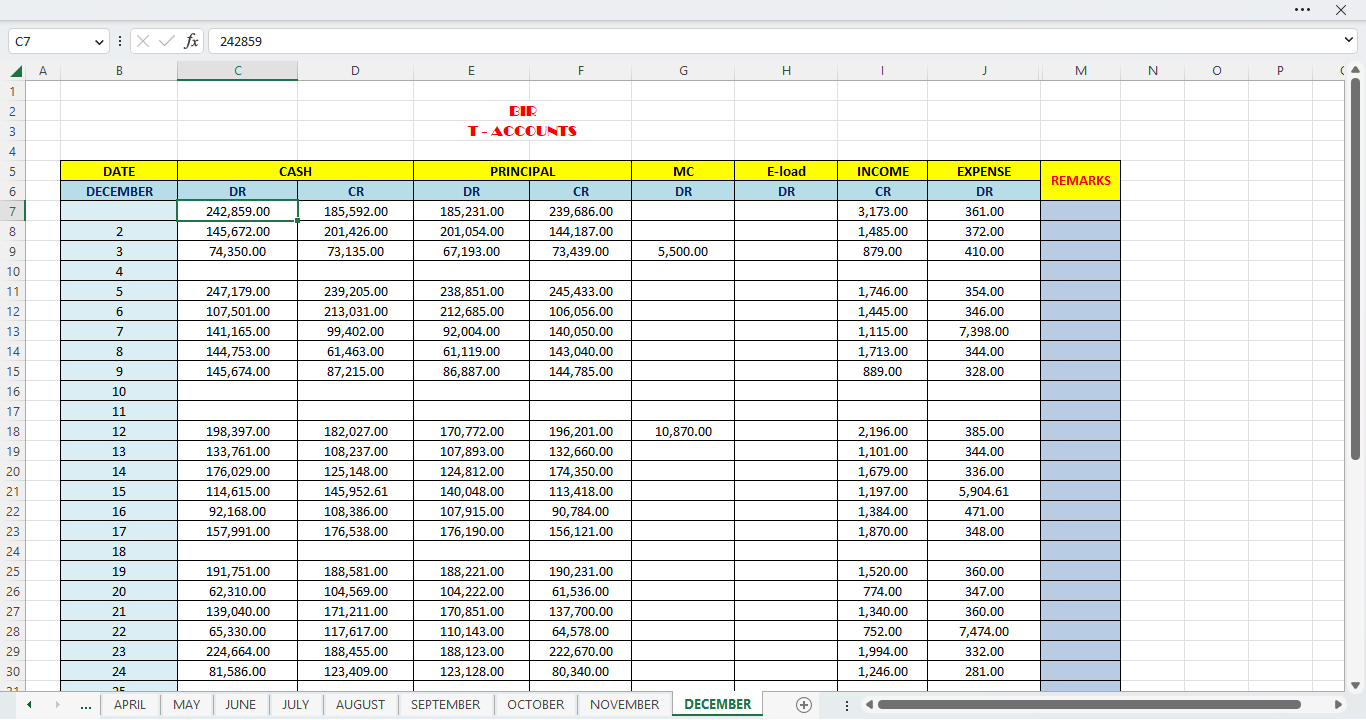Select the DECEMBER sheet tab
This screenshot has height=720, width=1366.
pyautogui.click(x=718, y=705)
